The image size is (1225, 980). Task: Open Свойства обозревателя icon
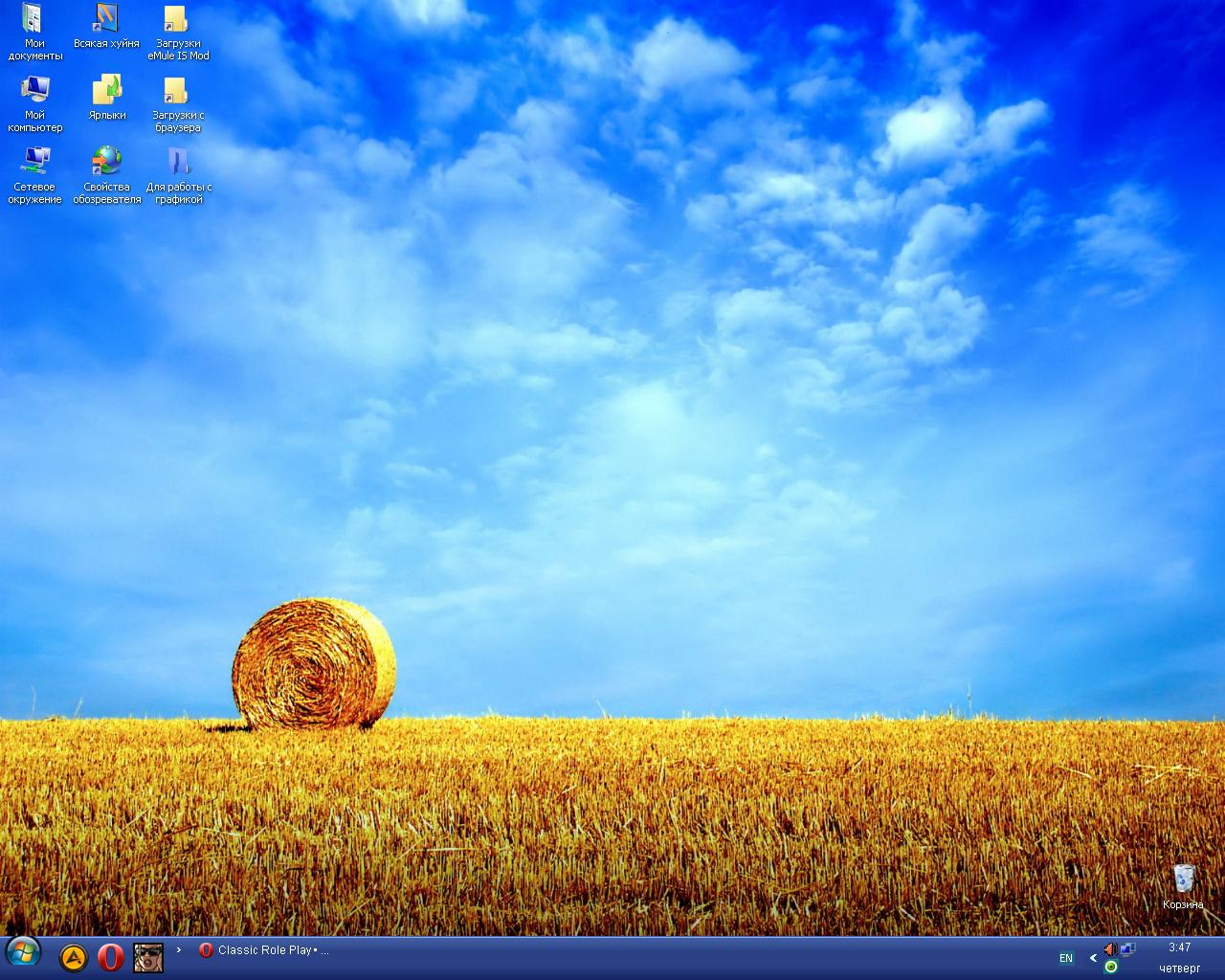pyautogui.click(x=107, y=175)
